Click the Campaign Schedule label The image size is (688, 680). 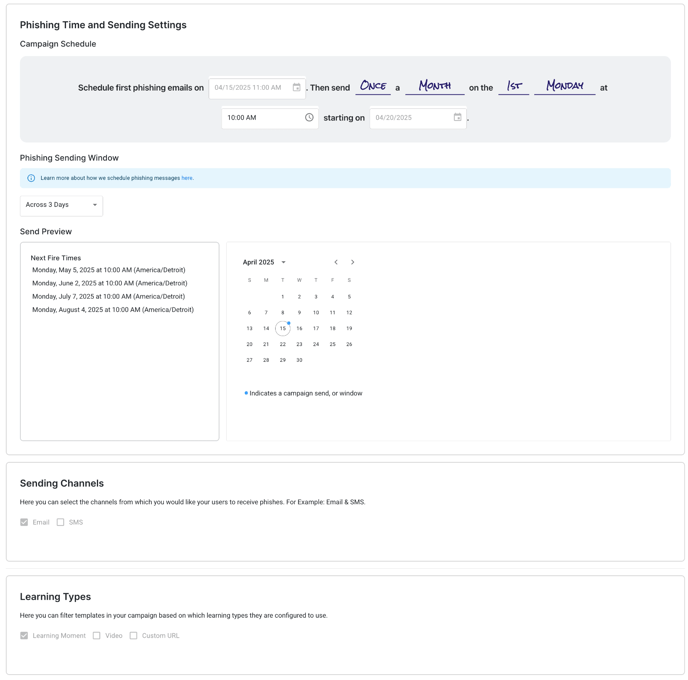tap(58, 44)
